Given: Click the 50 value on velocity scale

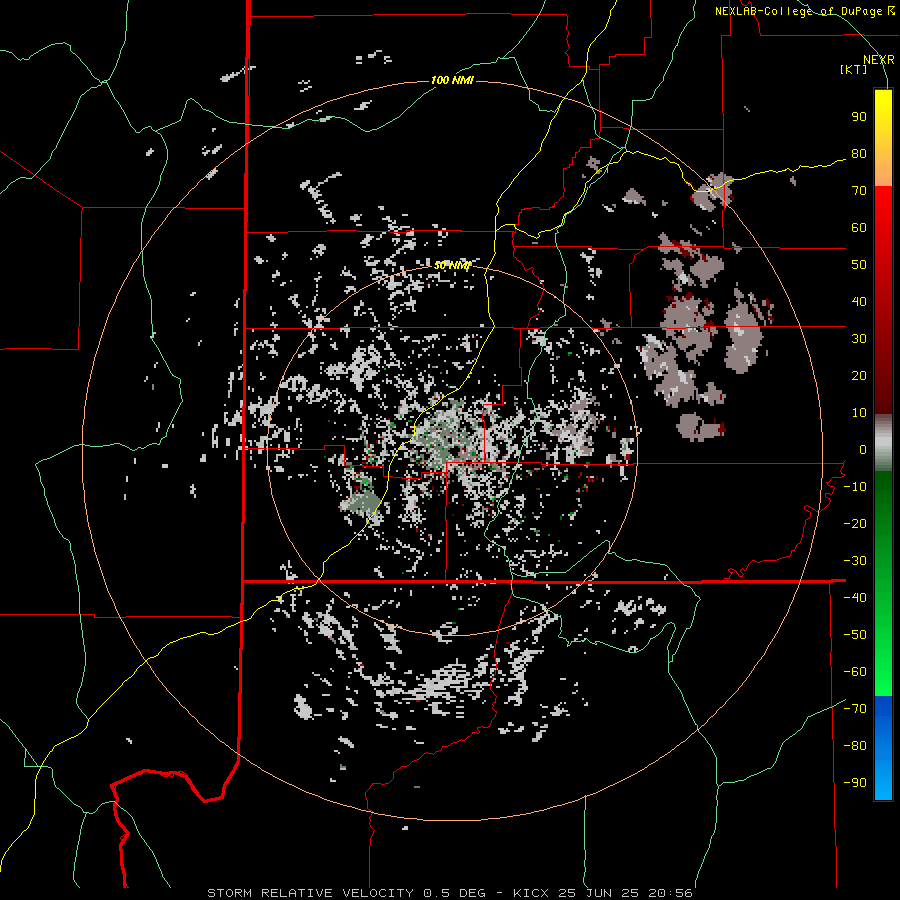Looking at the screenshot, I should [859, 265].
